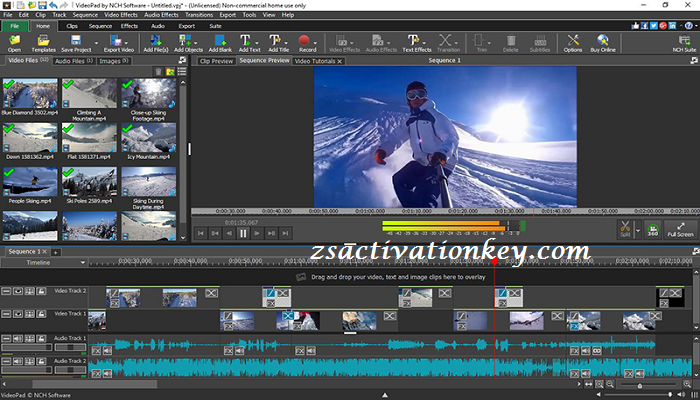Expand Add Title dropdown arrow

click(285, 43)
